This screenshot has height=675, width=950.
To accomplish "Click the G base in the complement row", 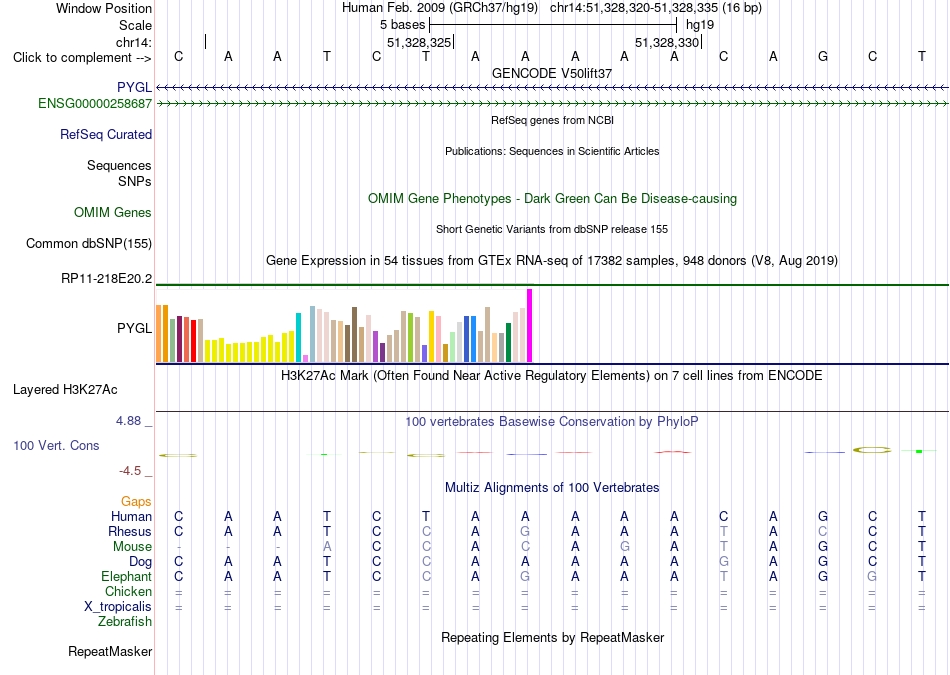I will pyautogui.click(x=823, y=56).
